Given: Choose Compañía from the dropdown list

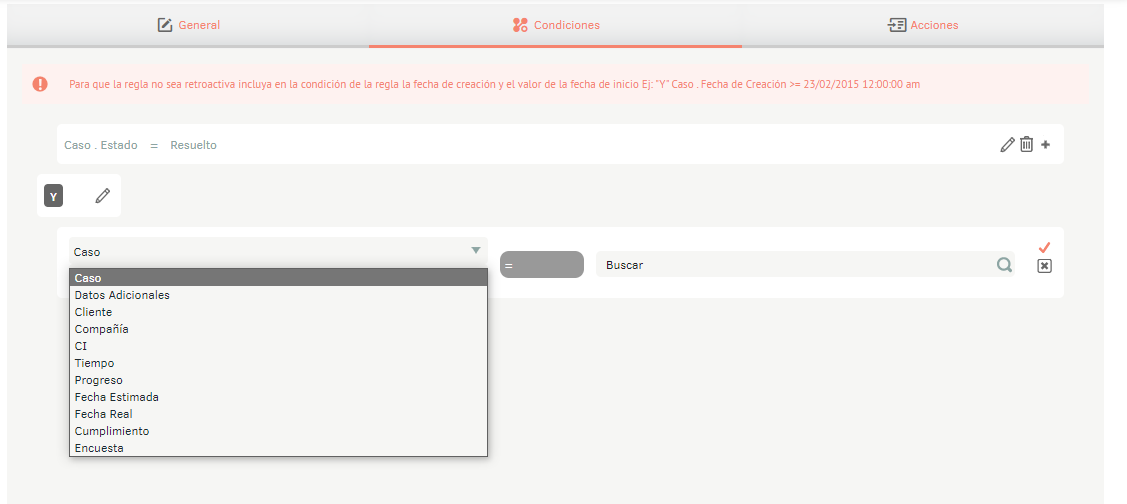Looking at the screenshot, I should tap(278, 329).
